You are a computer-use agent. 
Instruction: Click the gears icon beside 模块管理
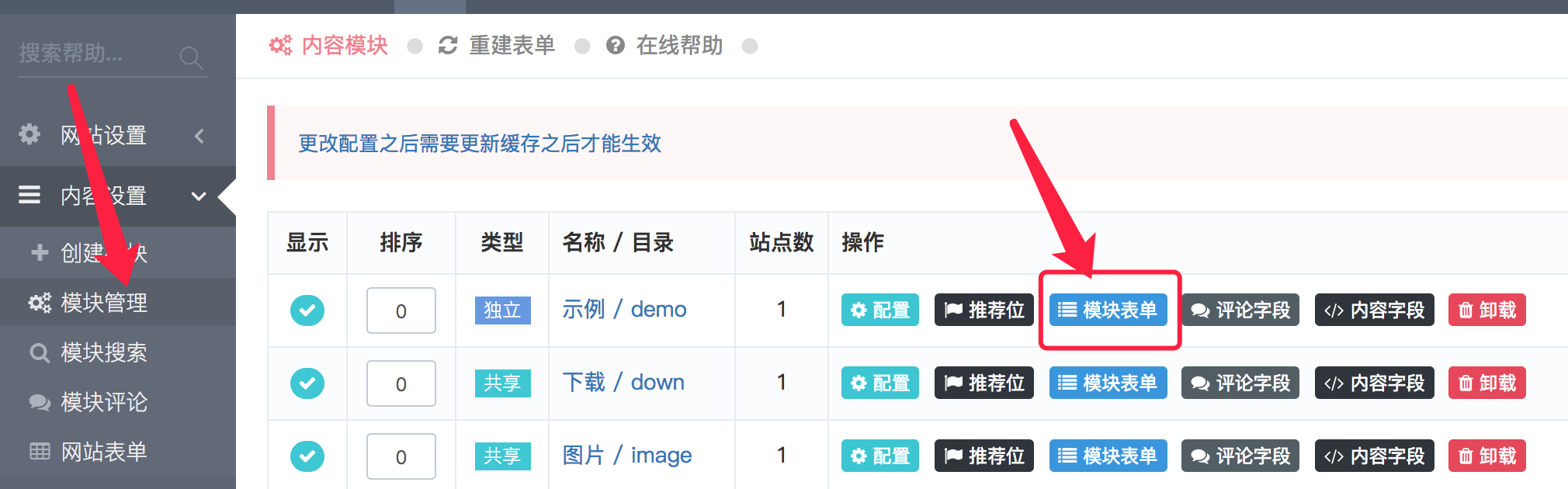pyautogui.click(x=40, y=302)
